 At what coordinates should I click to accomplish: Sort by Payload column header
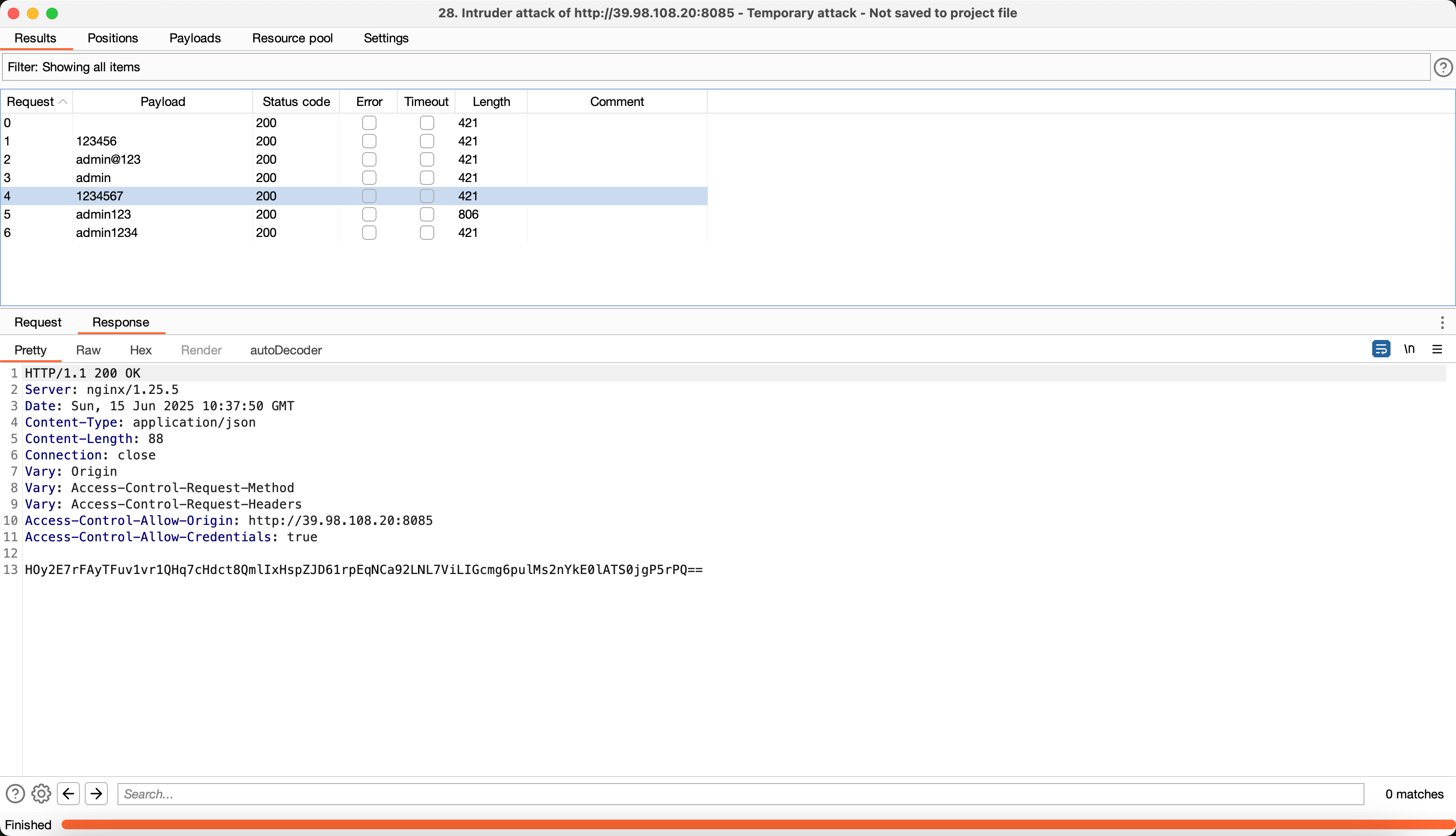coord(162,102)
